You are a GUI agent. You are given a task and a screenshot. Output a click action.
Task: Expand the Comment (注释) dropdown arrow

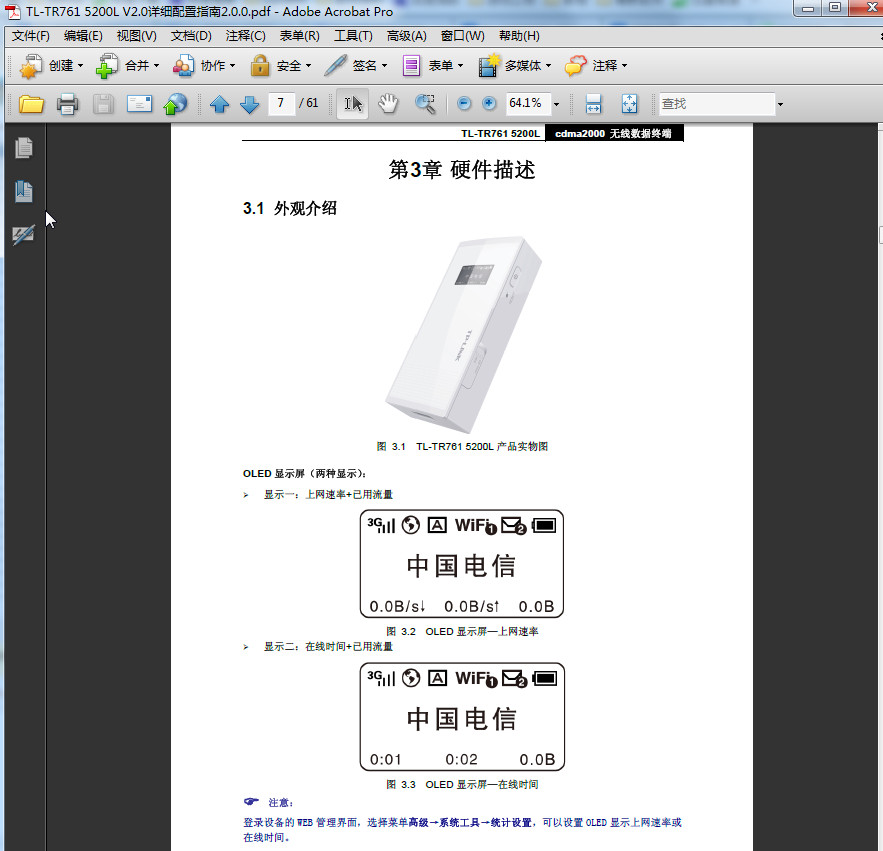(625, 66)
